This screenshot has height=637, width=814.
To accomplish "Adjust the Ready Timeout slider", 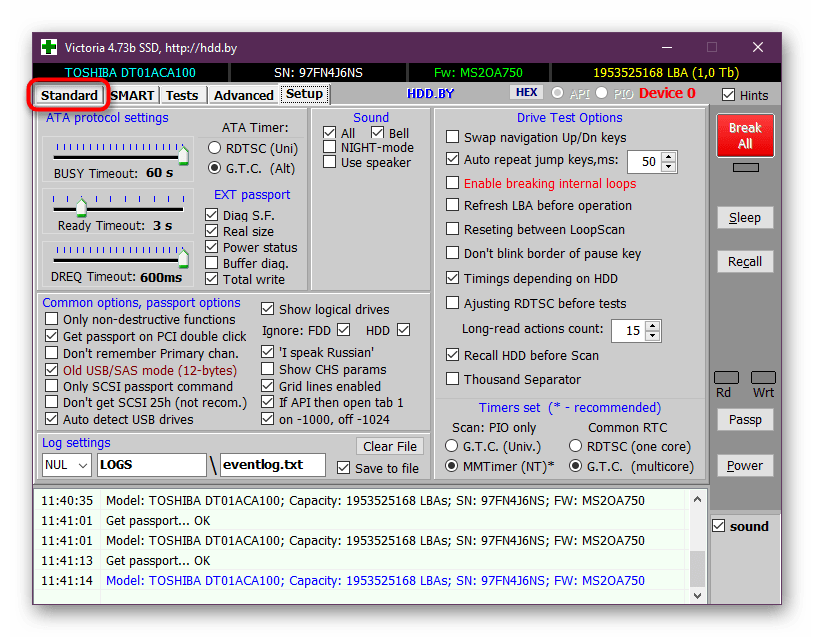I will click(82, 207).
